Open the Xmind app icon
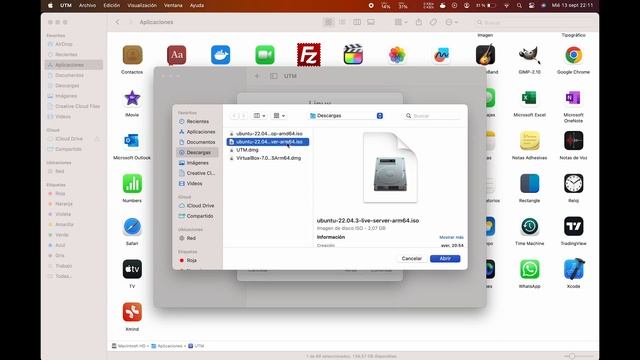The width and height of the screenshot is (640, 360). tap(132, 312)
